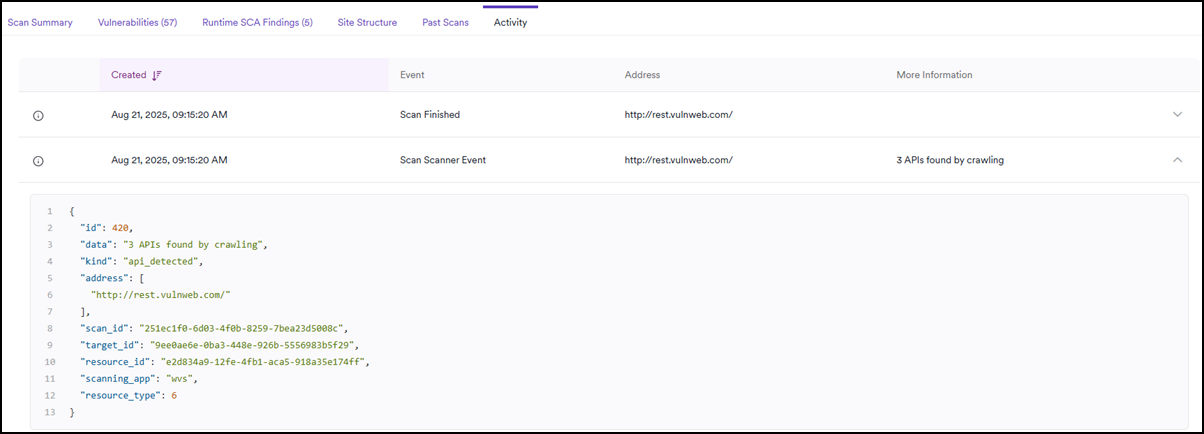The width and height of the screenshot is (1204, 434).
Task: Open the Vulnerabilities (57) tab
Action: [x=137, y=22]
